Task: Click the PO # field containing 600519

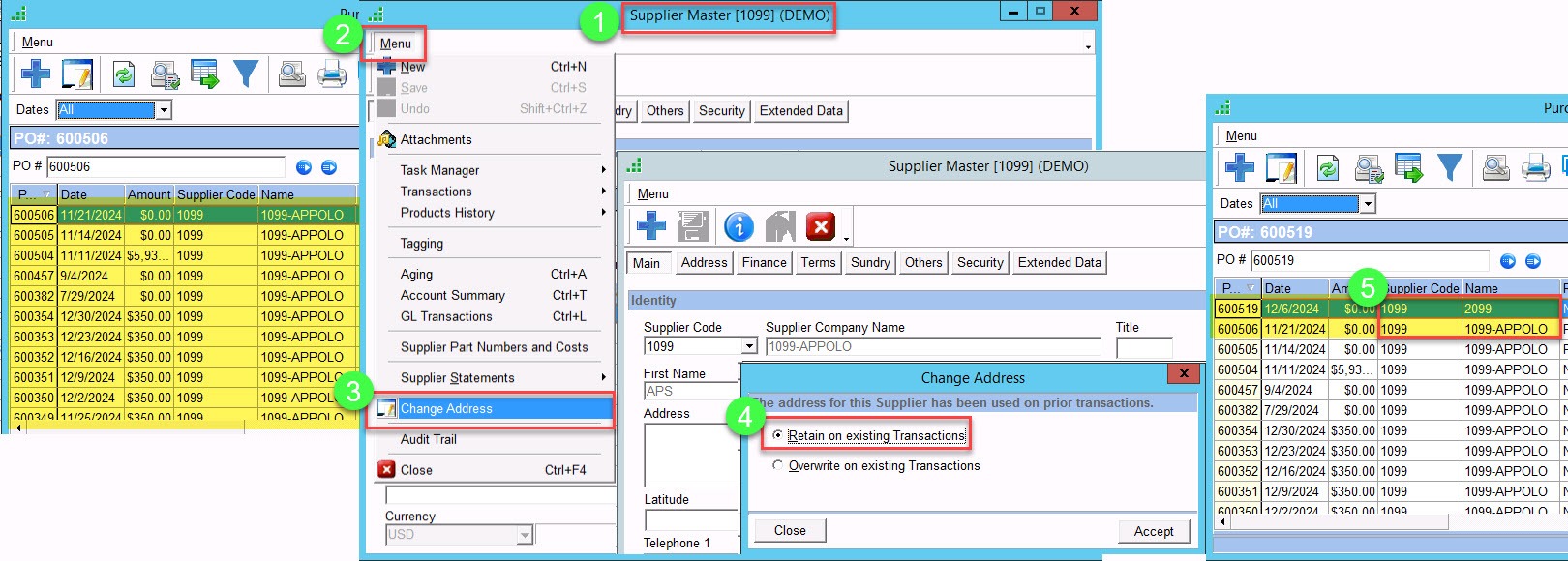Action: (1369, 260)
